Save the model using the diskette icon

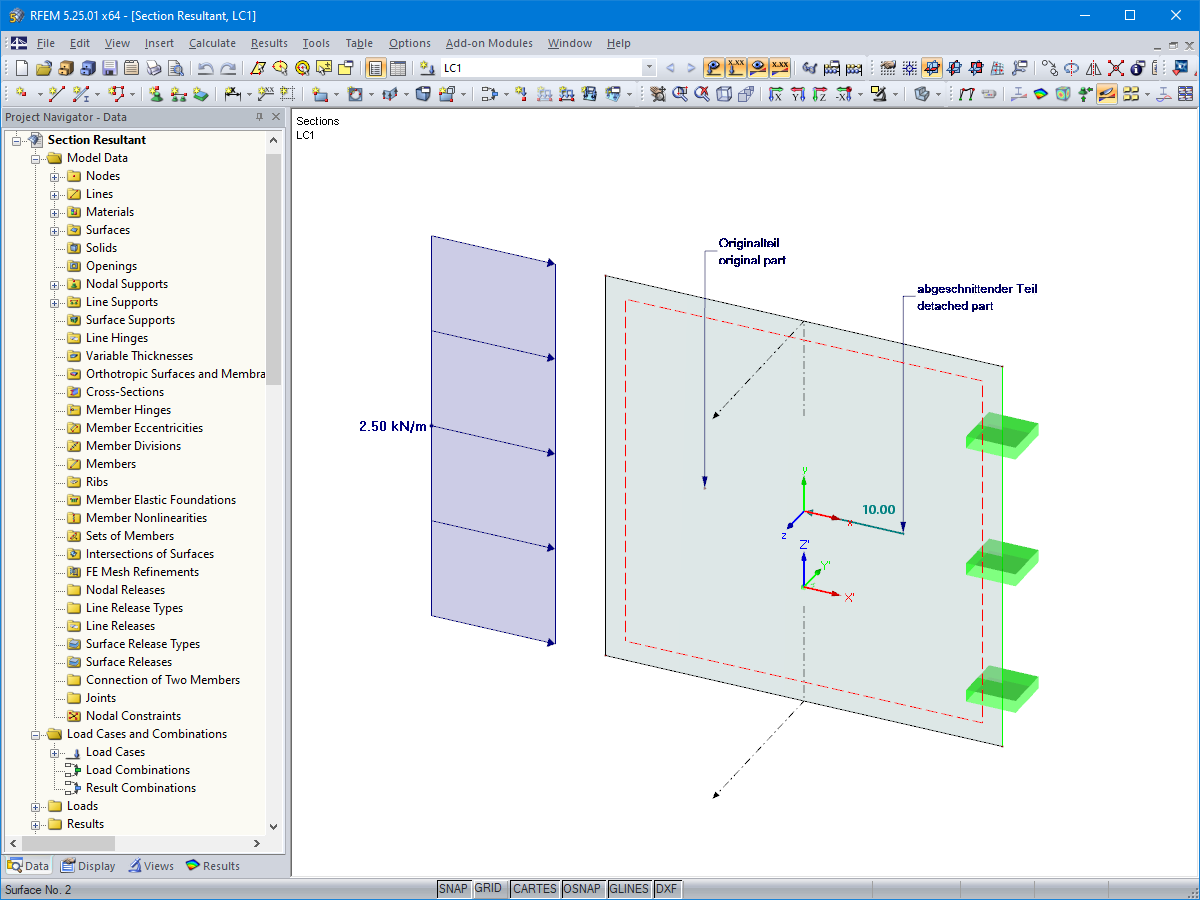coord(110,67)
